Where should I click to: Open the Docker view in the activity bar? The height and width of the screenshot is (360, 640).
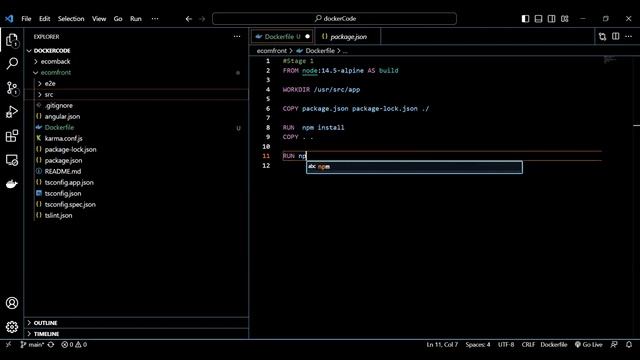coord(12,184)
